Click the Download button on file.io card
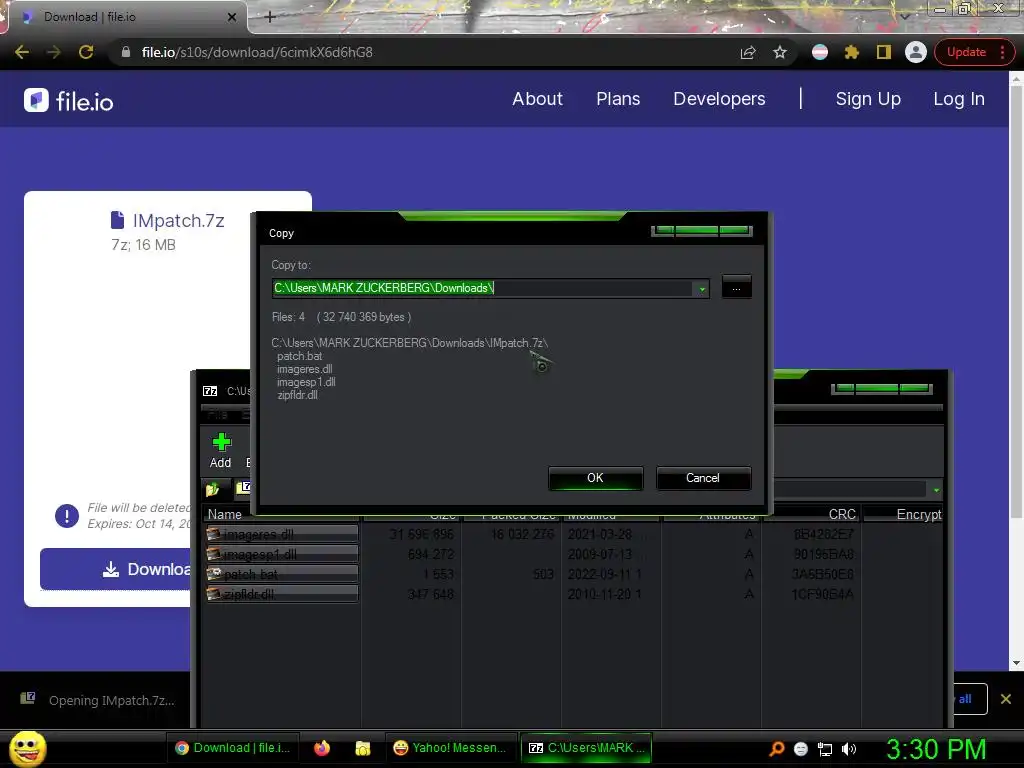The height and width of the screenshot is (768, 1024). pyautogui.click(x=116, y=569)
